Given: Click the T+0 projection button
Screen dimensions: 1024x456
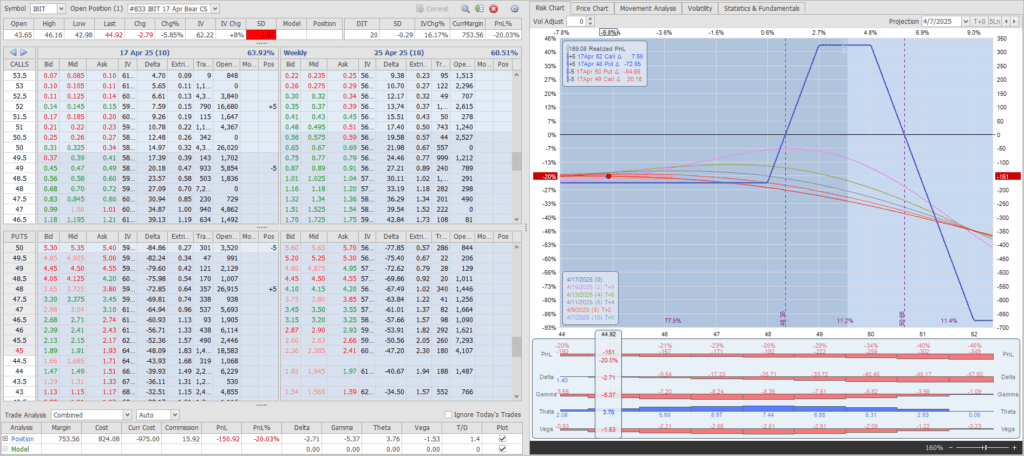Looking at the screenshot, I should click(x=979, y=21).
